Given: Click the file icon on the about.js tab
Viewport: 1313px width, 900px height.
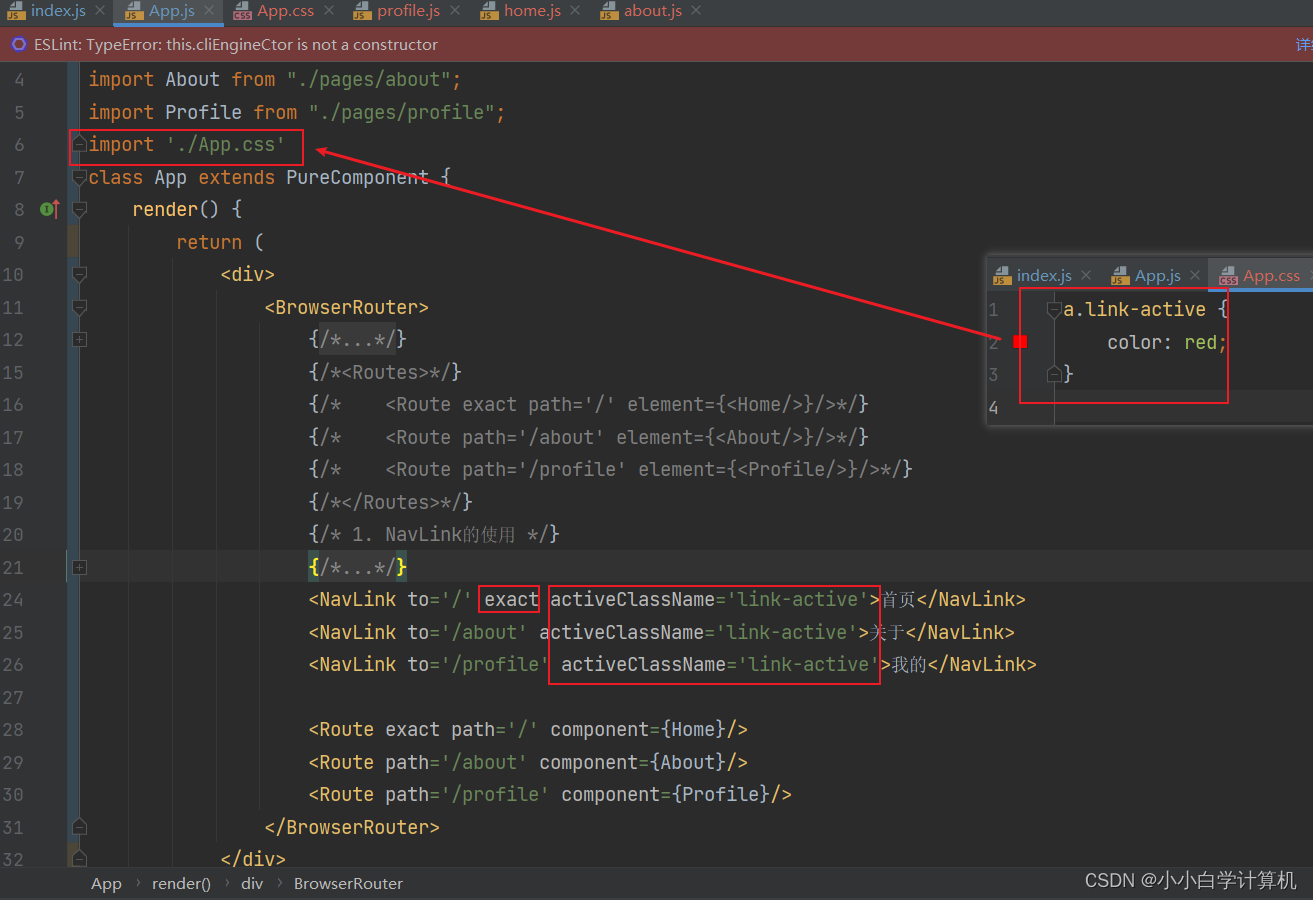Looking at the screenshot, I should 607,13.
